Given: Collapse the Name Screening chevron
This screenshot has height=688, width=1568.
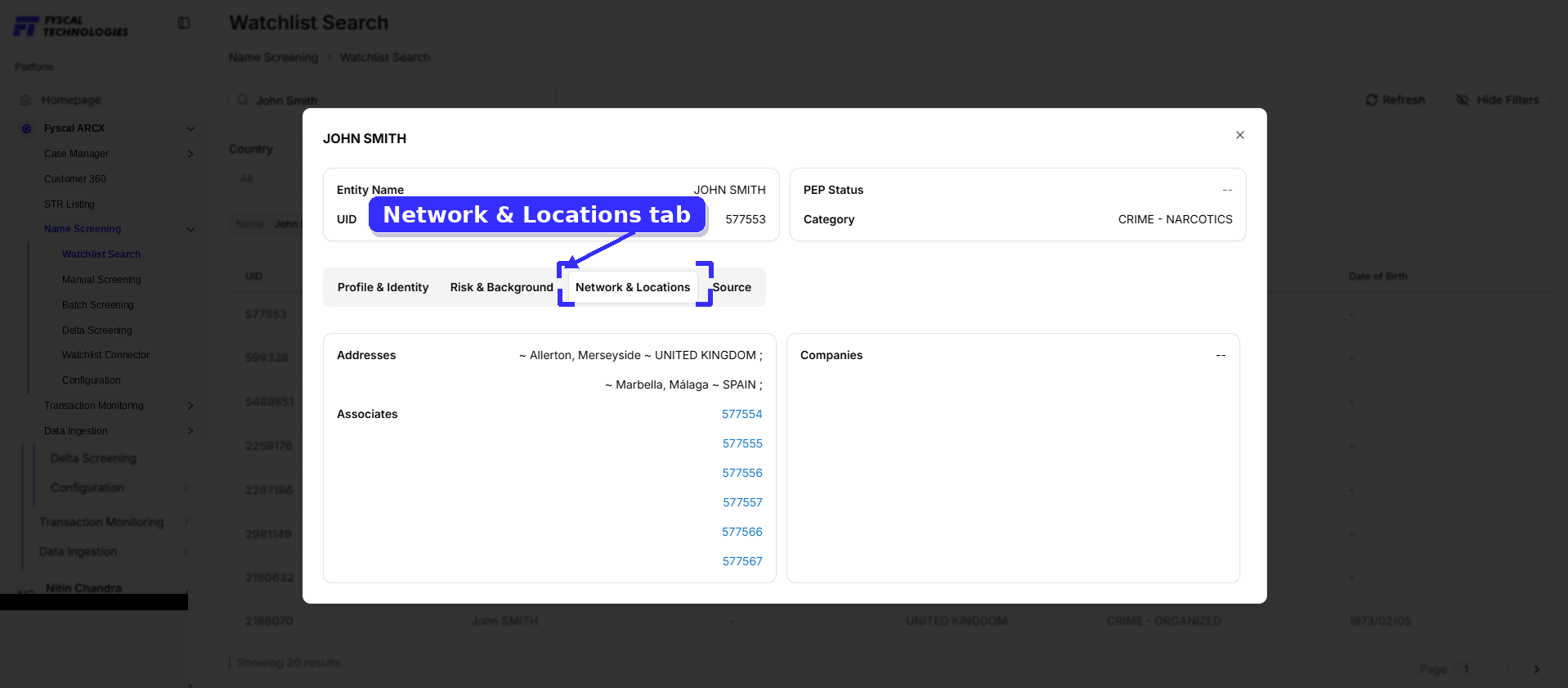Looking at the screenshot, I should click(x=190, y=229).
